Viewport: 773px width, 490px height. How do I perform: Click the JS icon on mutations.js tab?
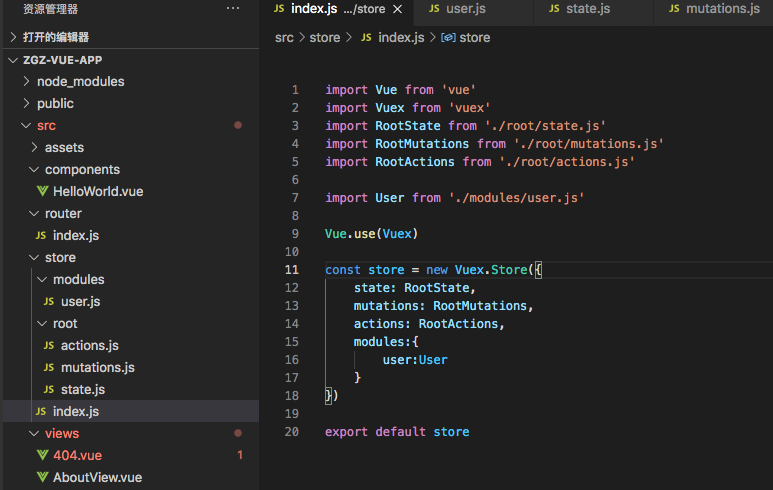click(x=675, y=9)
